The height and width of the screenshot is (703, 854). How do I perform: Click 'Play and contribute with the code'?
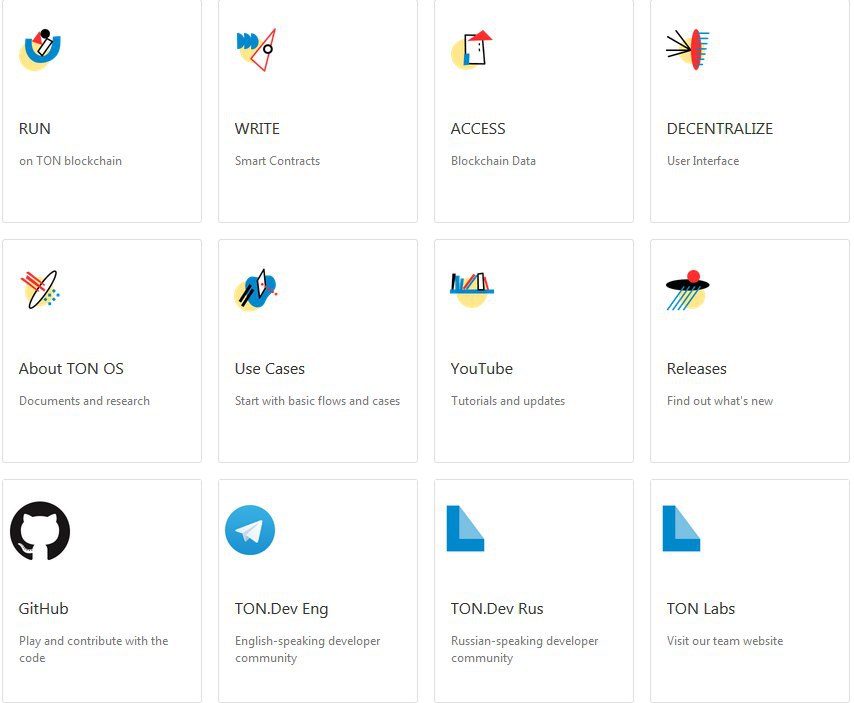[x=94, y=649]
